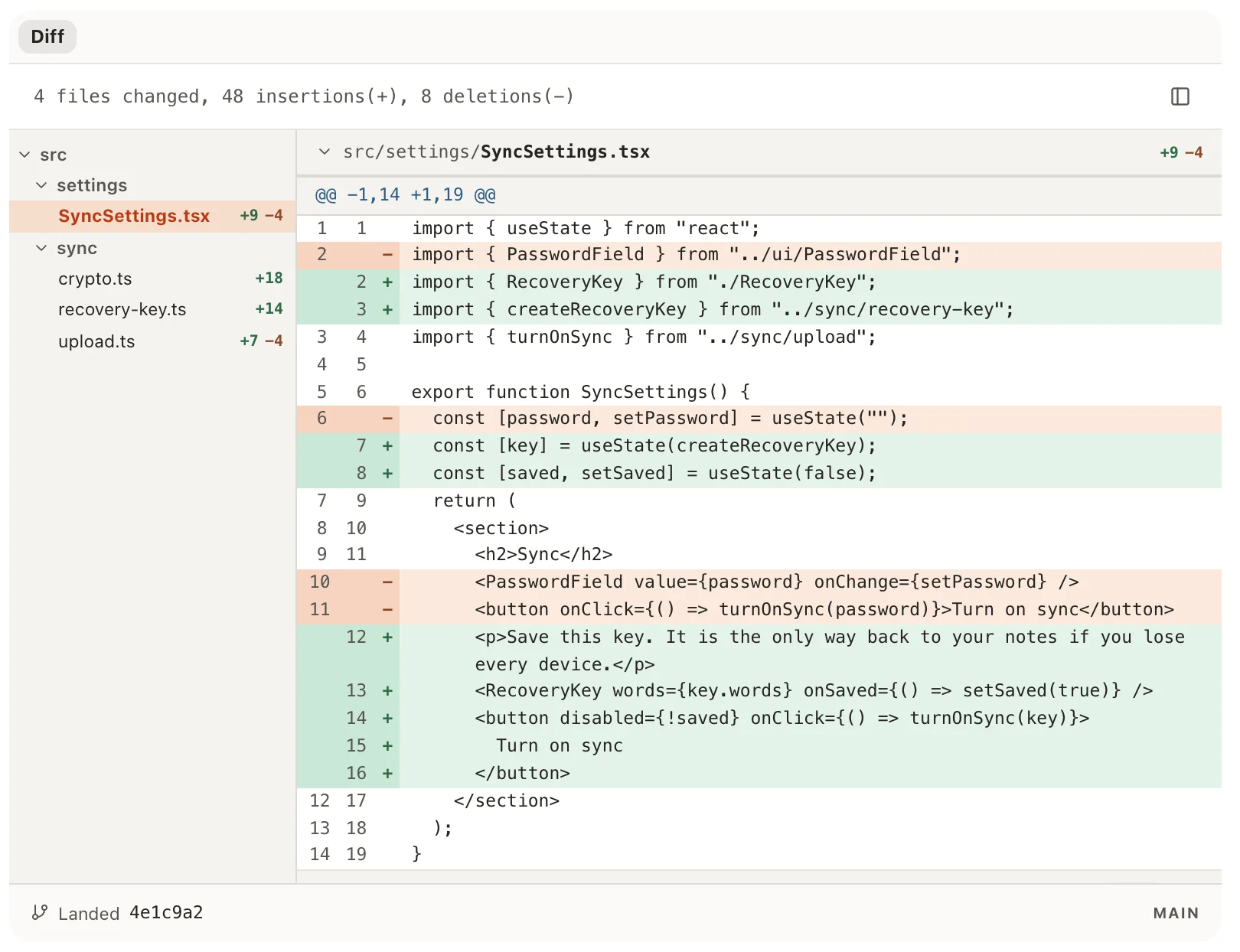Click the removed PasswordField import line

click(x=759, y=254)
